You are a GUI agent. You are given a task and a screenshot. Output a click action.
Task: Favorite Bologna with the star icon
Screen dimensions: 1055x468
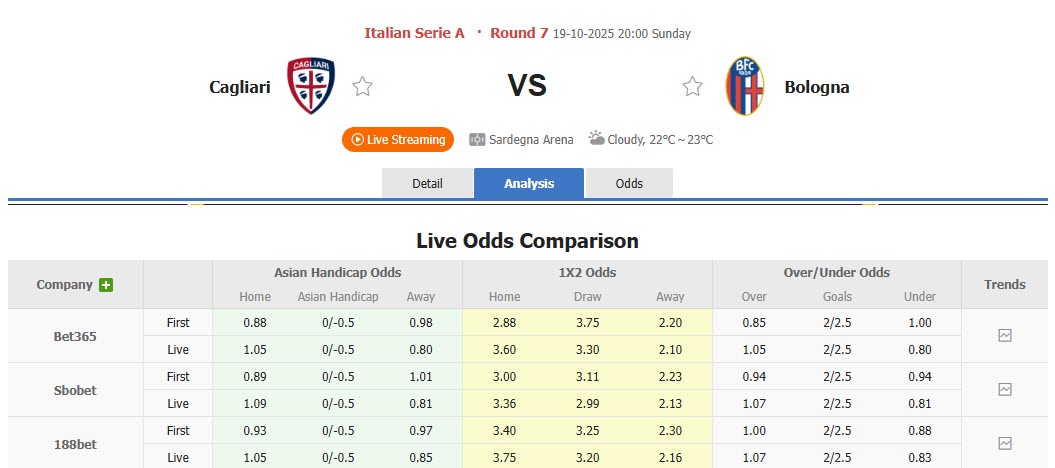692,87
